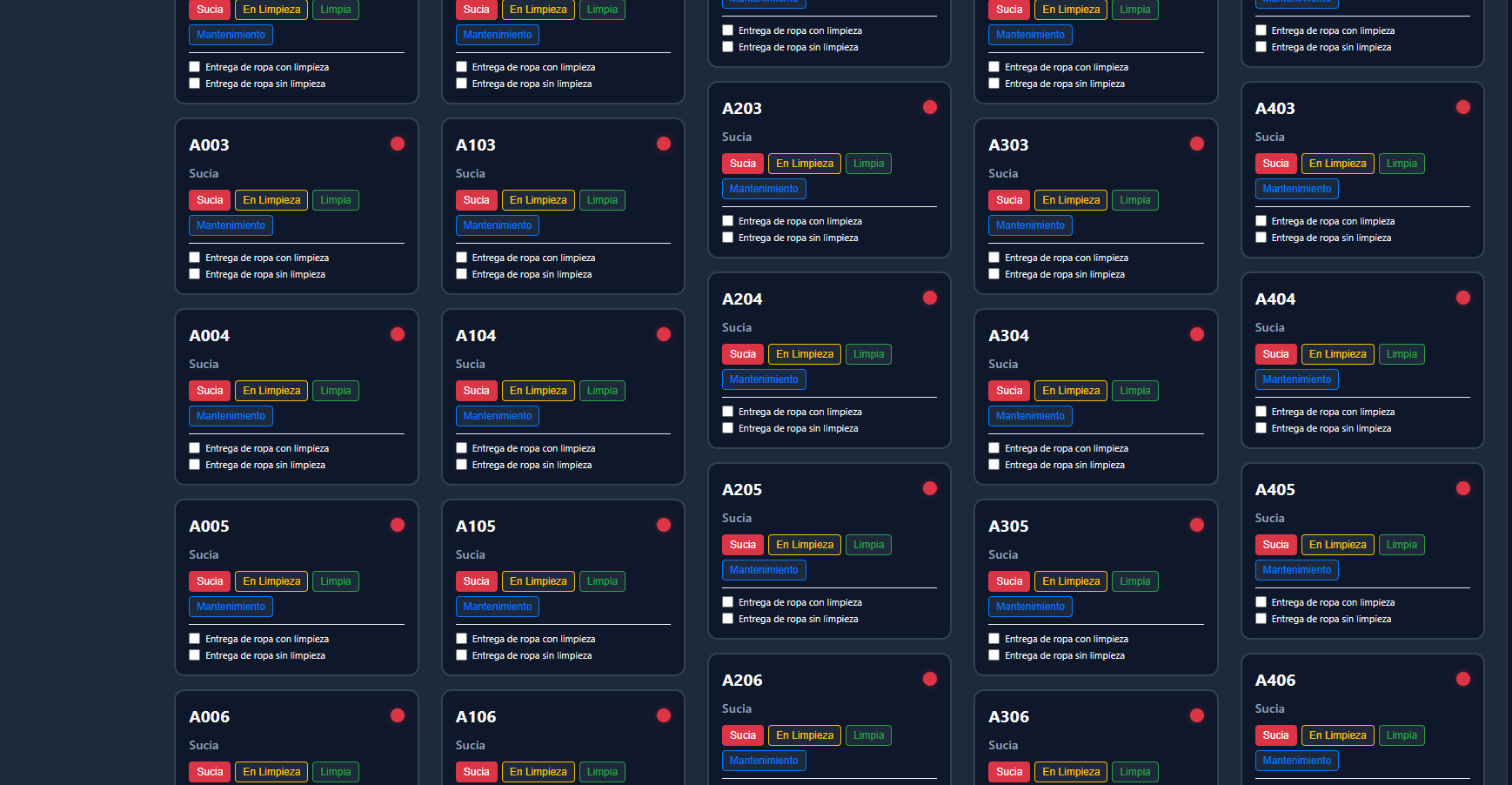Click the Mantenimiento button in A206
Viewport: 1512px width, 785px height.
[764, 761]
